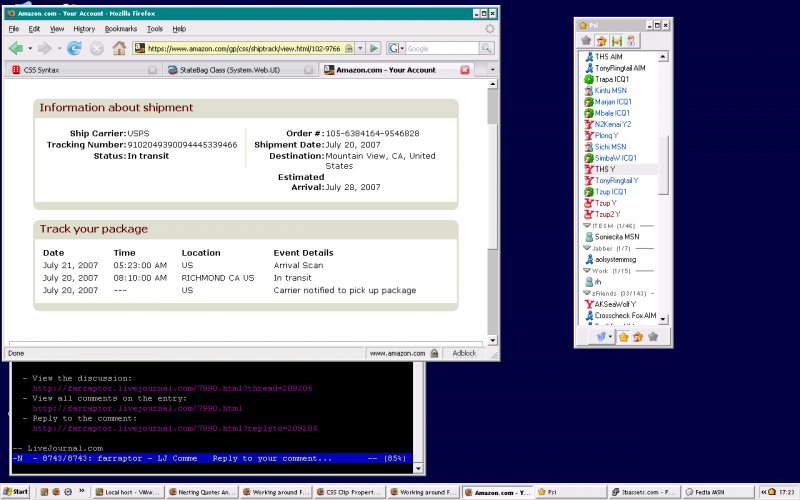Close the Amazon.com tab with red X
This screenshot has height=500, width=800.
pos(464,70)
